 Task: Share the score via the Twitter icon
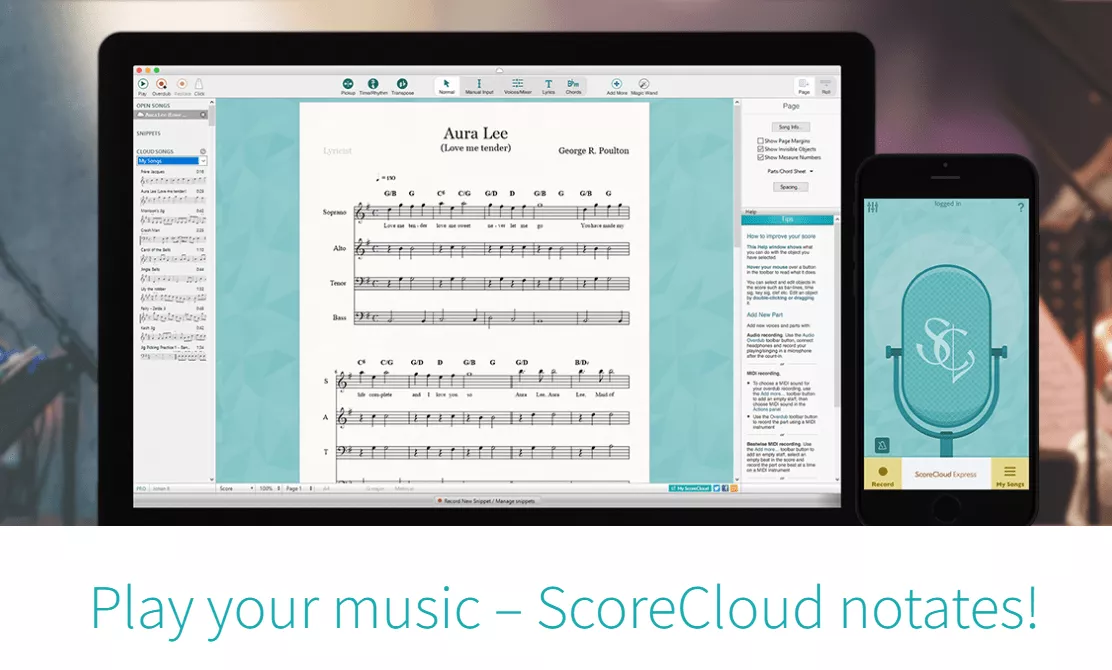coord(717,488)
